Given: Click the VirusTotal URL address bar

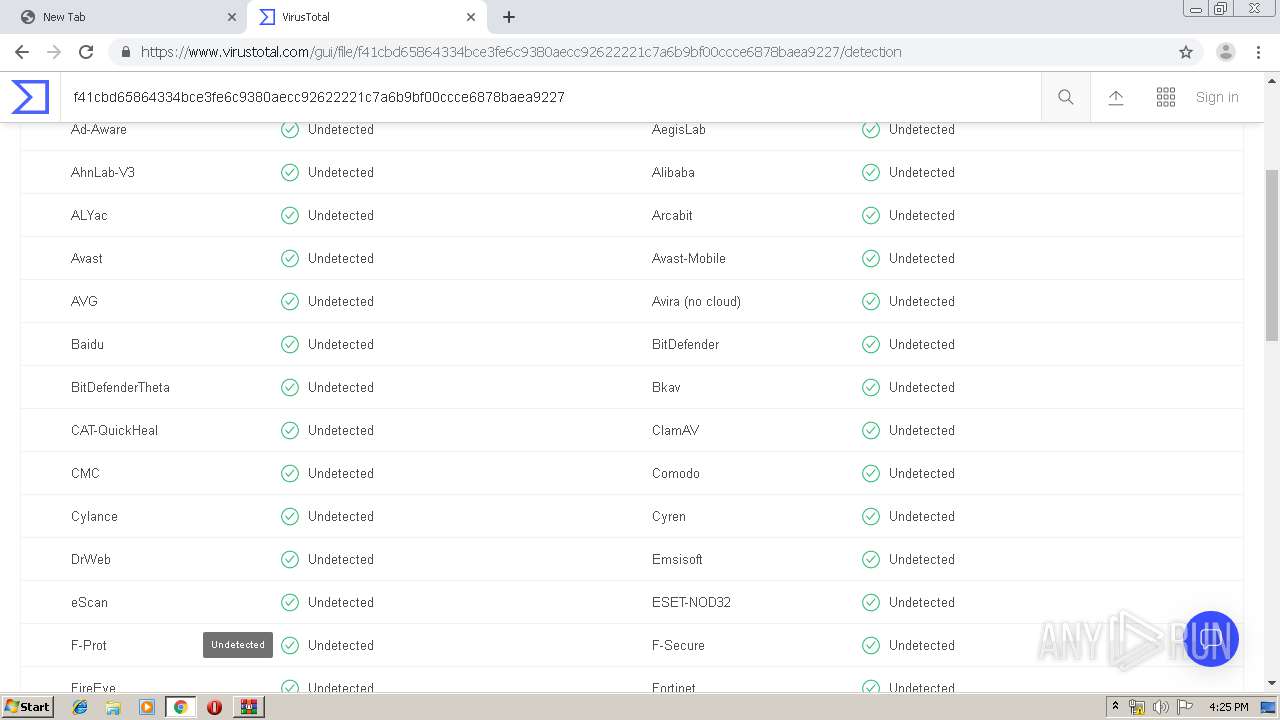Looking at the screenshot, I should 521,52.
